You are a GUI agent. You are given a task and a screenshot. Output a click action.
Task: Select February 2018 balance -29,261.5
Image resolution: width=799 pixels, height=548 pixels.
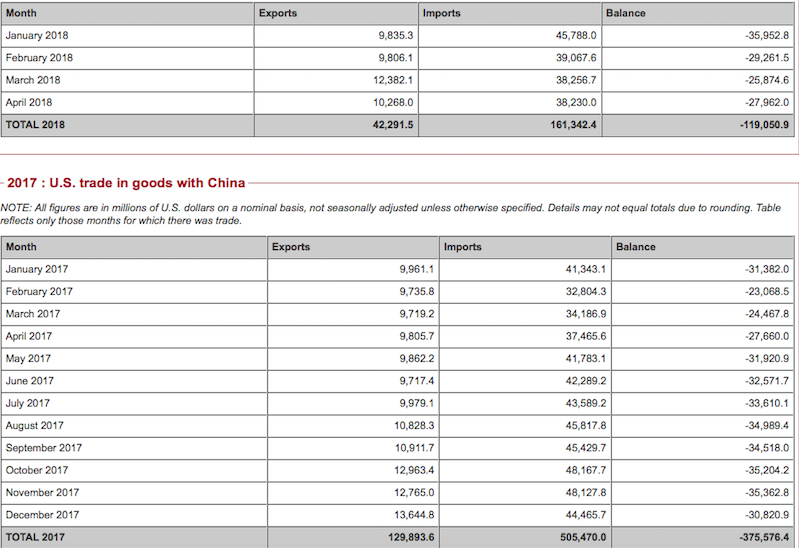coord(767,58)
